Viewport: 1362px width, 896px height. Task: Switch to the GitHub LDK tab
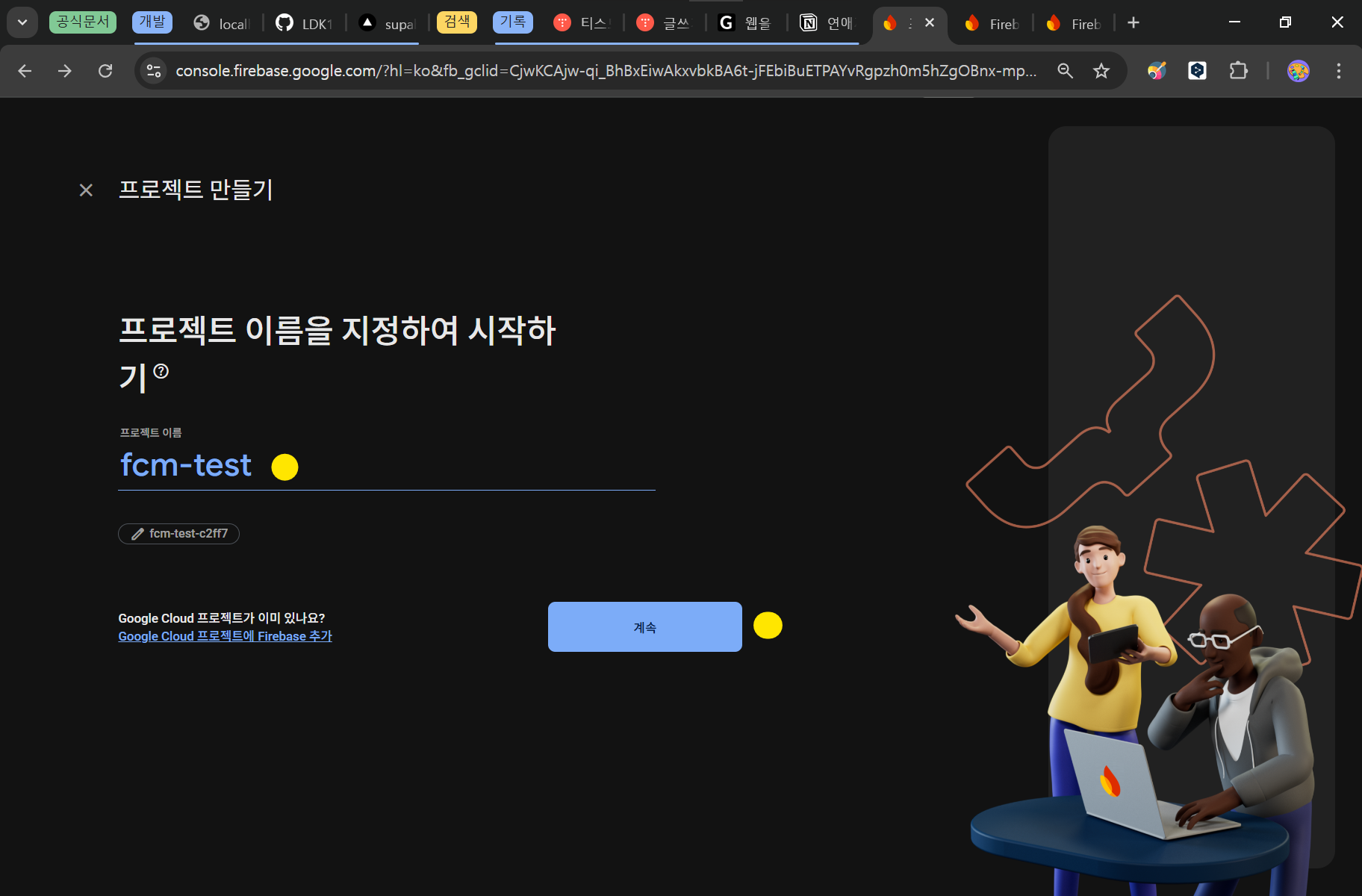click(x=304, y=23)
